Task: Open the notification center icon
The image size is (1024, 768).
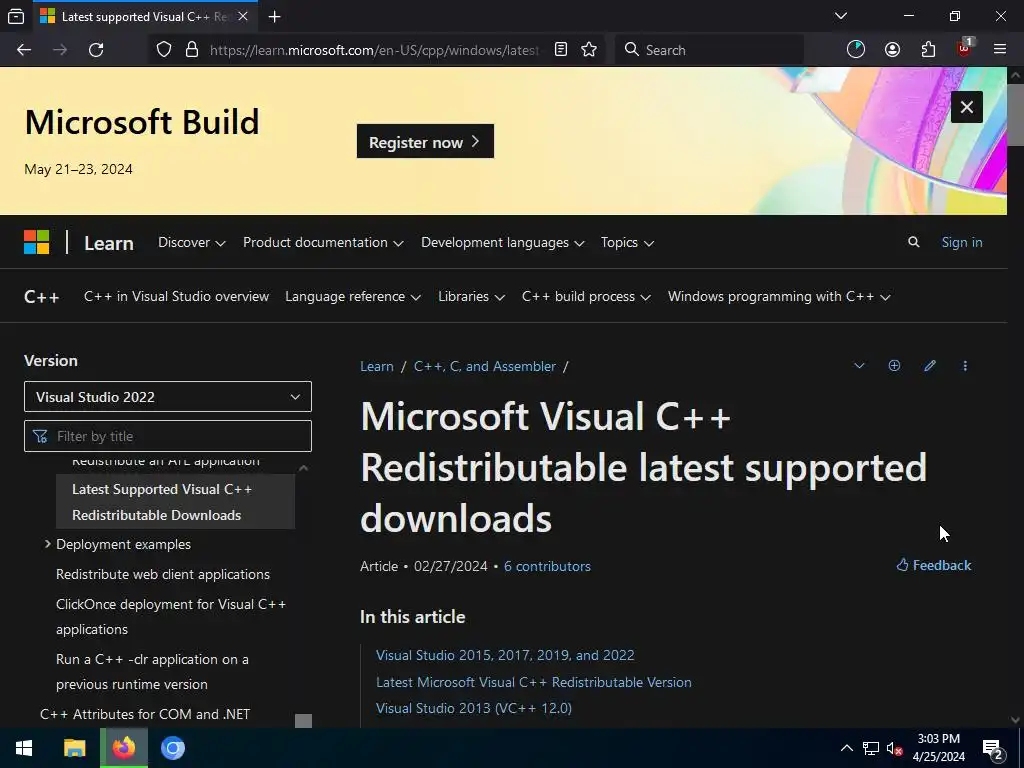Action: (993, 749)
